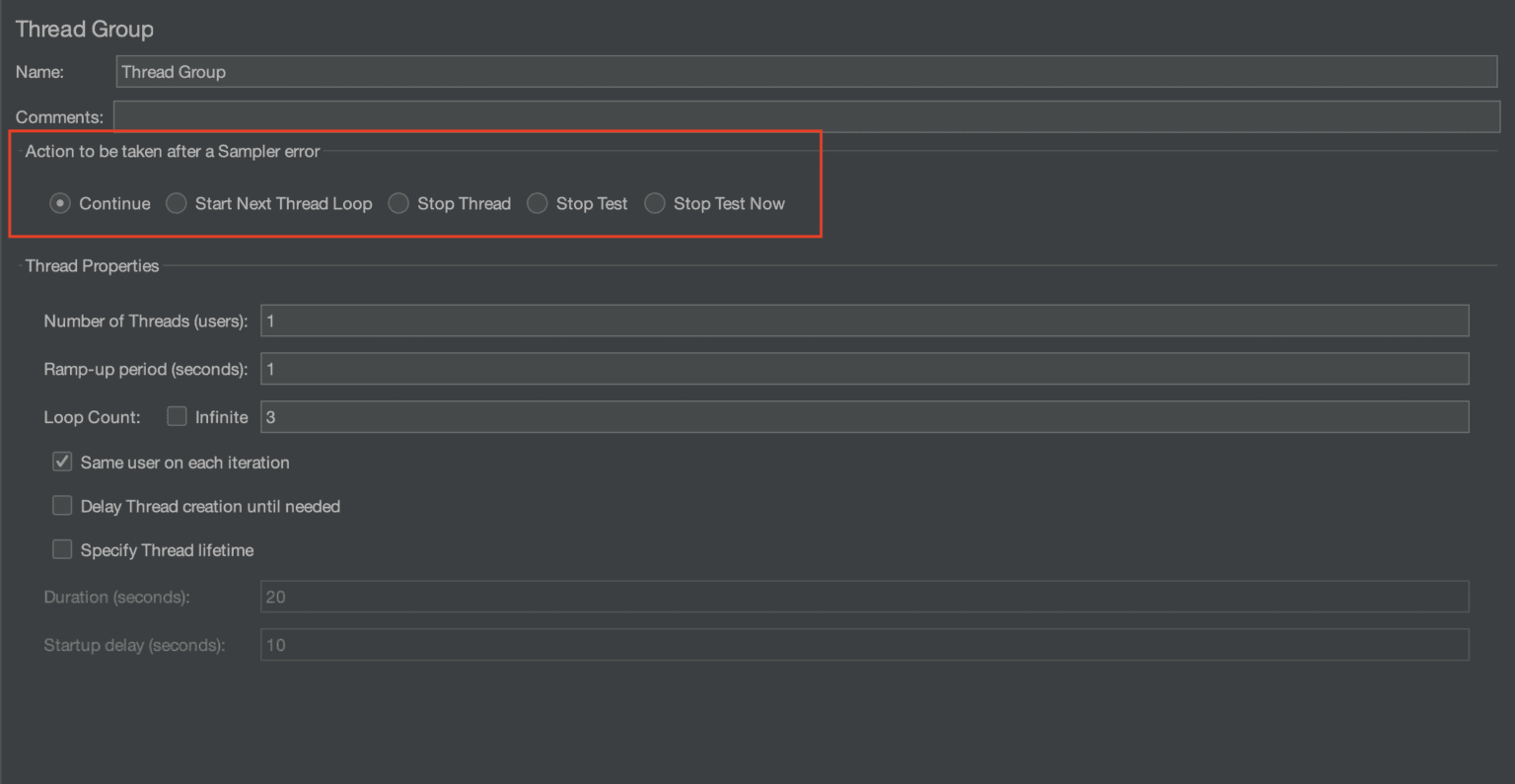
Task: Click the Number of Threads field
Action: pyautogui.click(x=865, y=320)
